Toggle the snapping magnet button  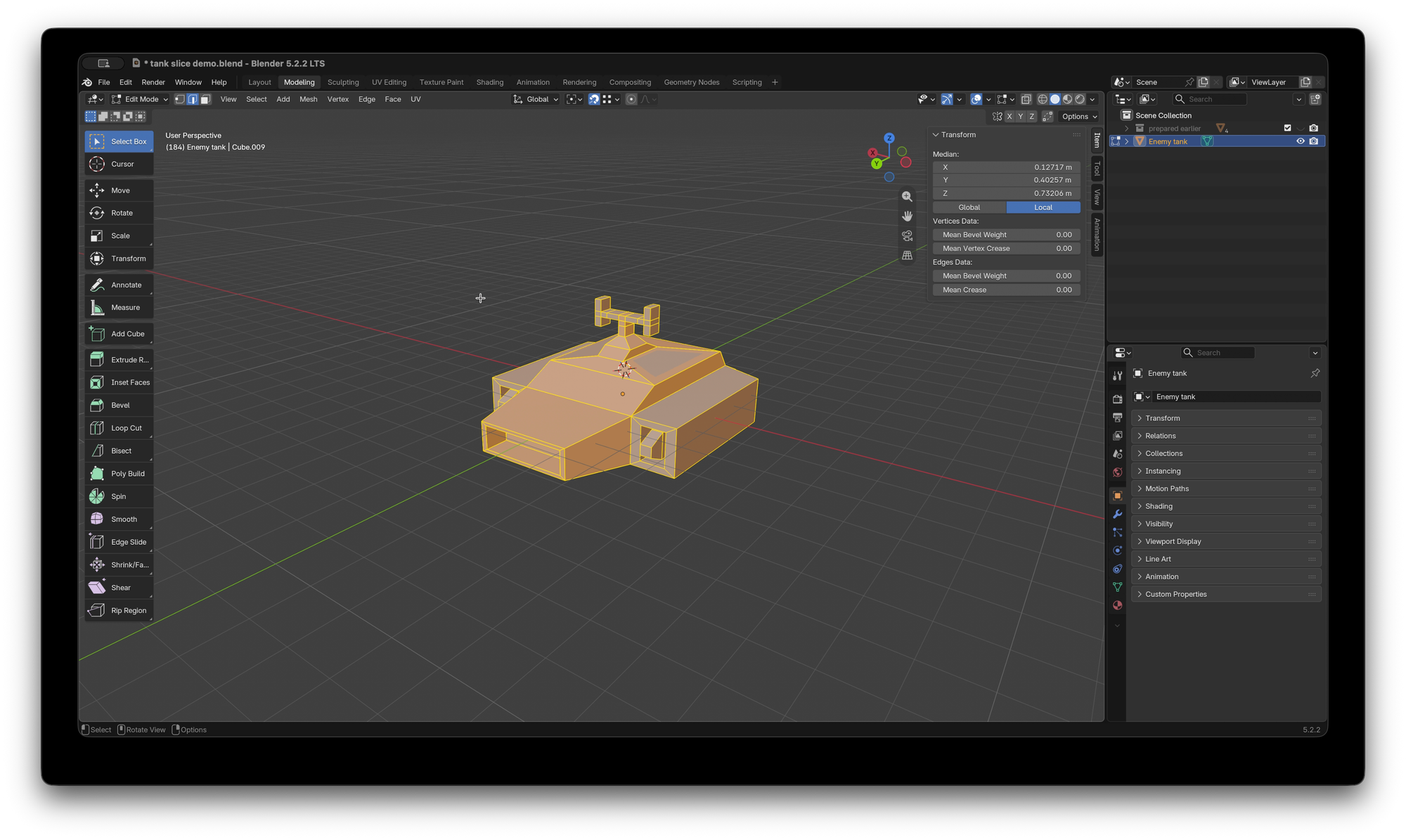click(x=594, y=99)
